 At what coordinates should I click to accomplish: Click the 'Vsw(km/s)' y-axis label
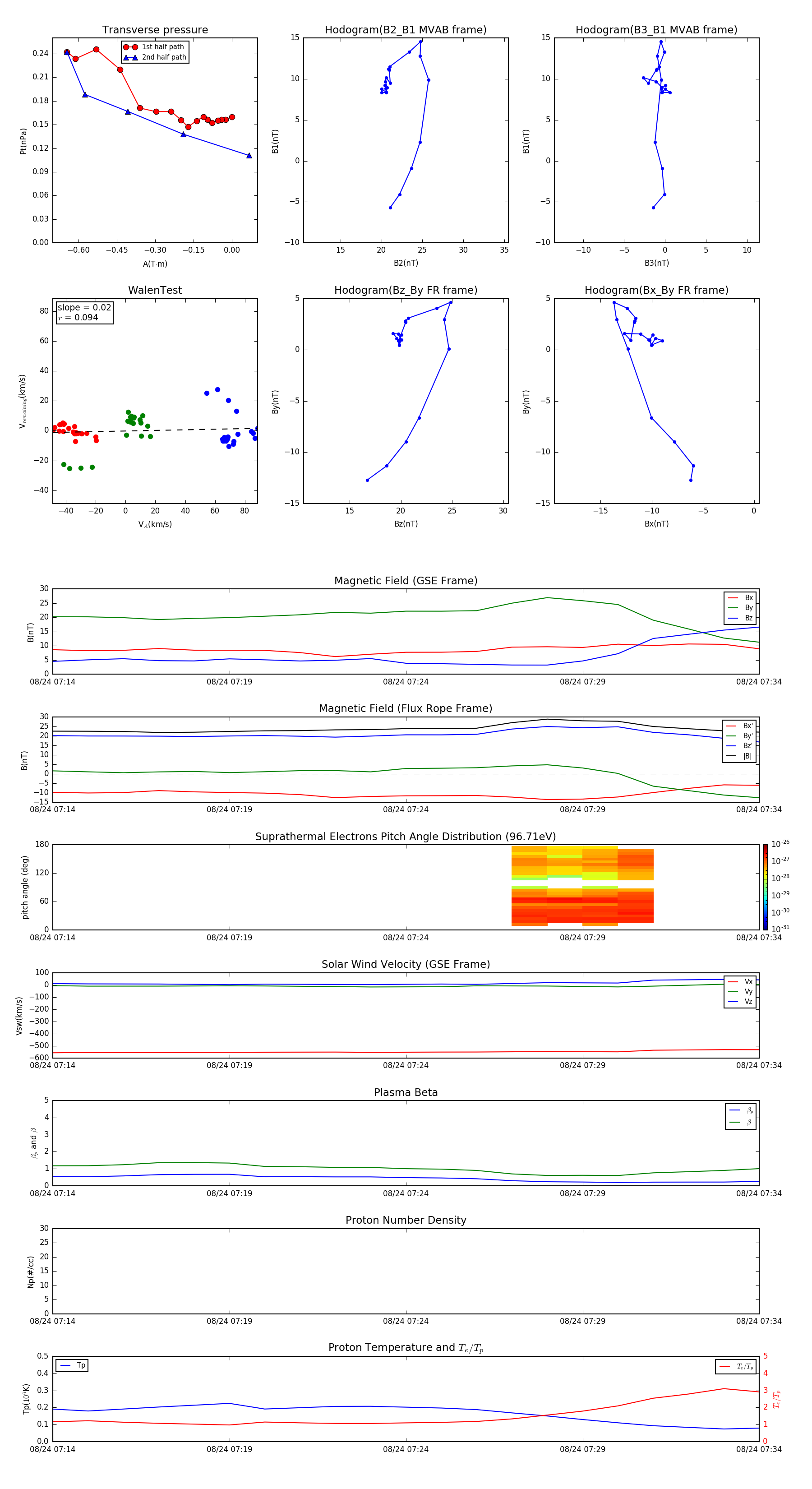pos(19,1016)
